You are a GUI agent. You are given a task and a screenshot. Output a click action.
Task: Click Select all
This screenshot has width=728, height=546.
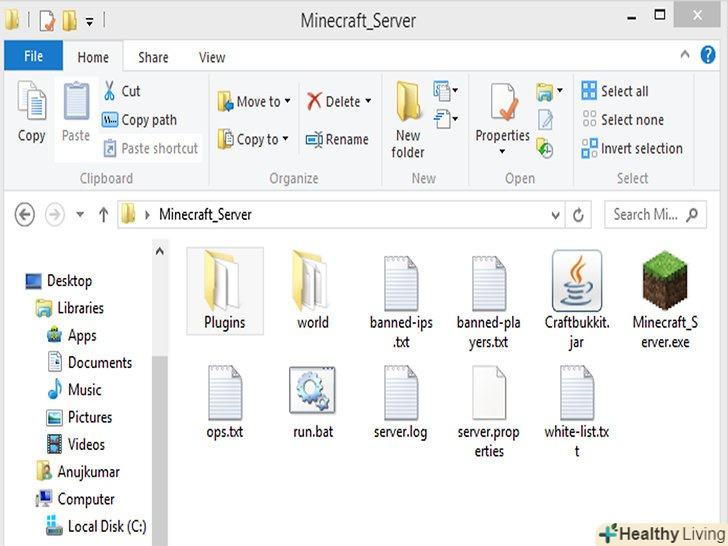click(615, 91)
